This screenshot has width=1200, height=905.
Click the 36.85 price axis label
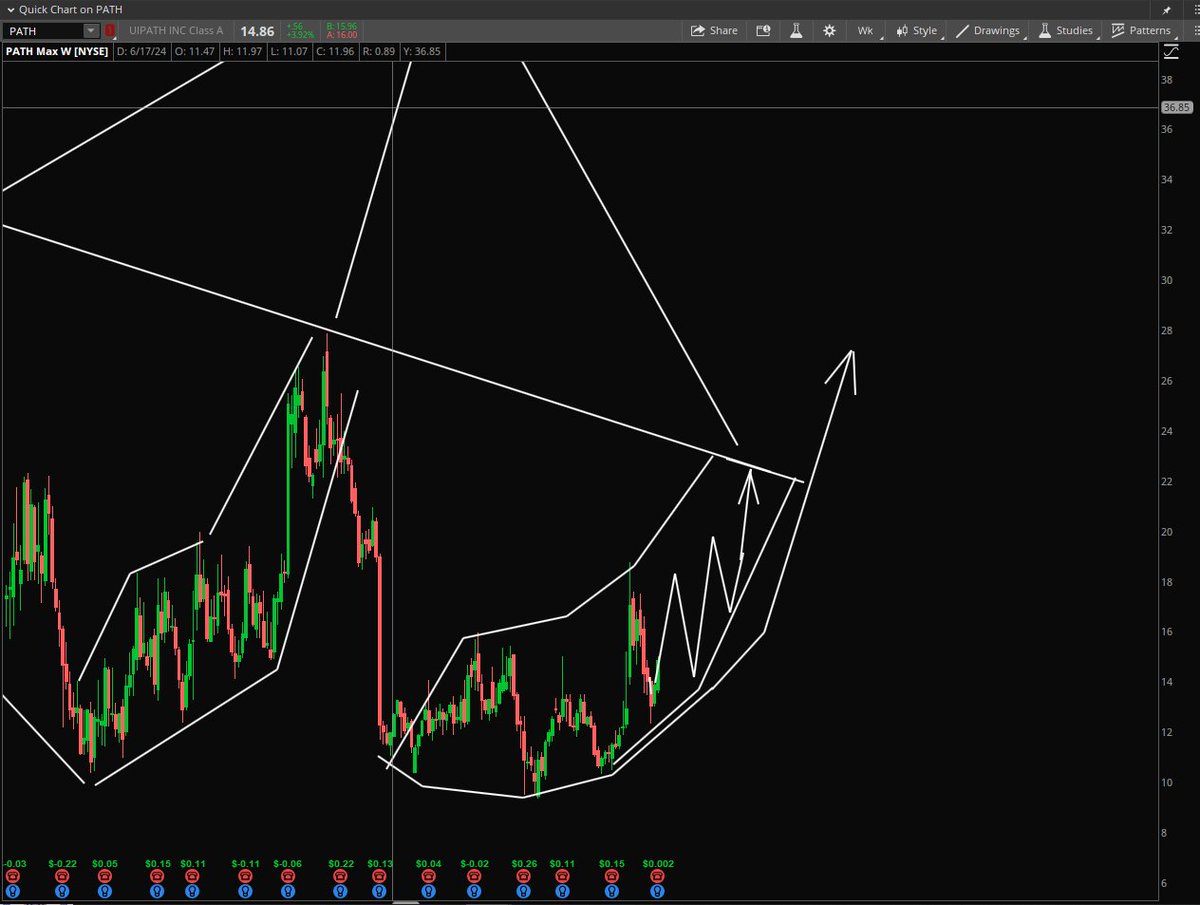pos(1176,107)
